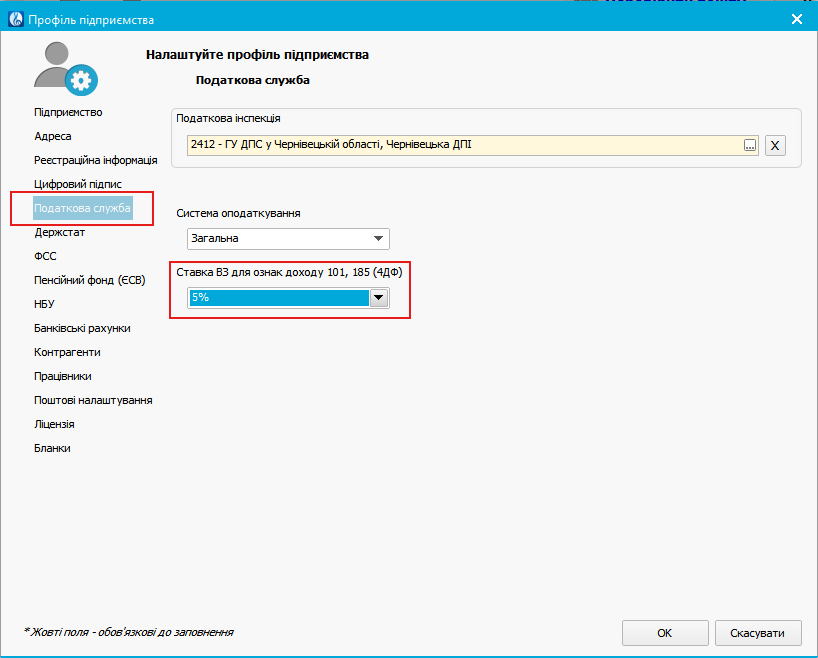The height and width of the screenshot is (658, 818).
Task: Select the Підприємство section
Action: [x=68, y=112]
